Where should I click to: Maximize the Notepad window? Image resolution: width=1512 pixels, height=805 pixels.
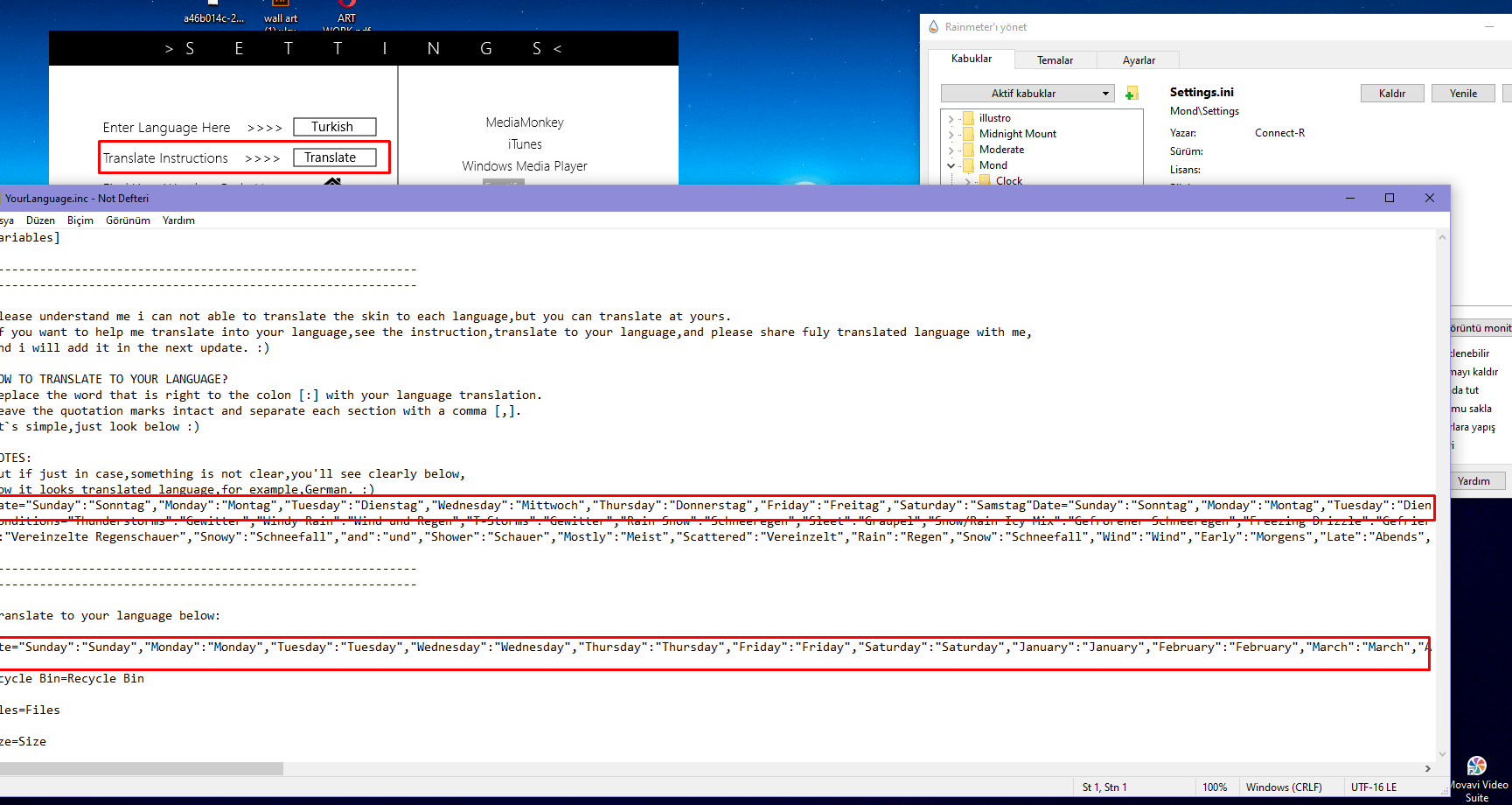click(x=1390, y=199)
